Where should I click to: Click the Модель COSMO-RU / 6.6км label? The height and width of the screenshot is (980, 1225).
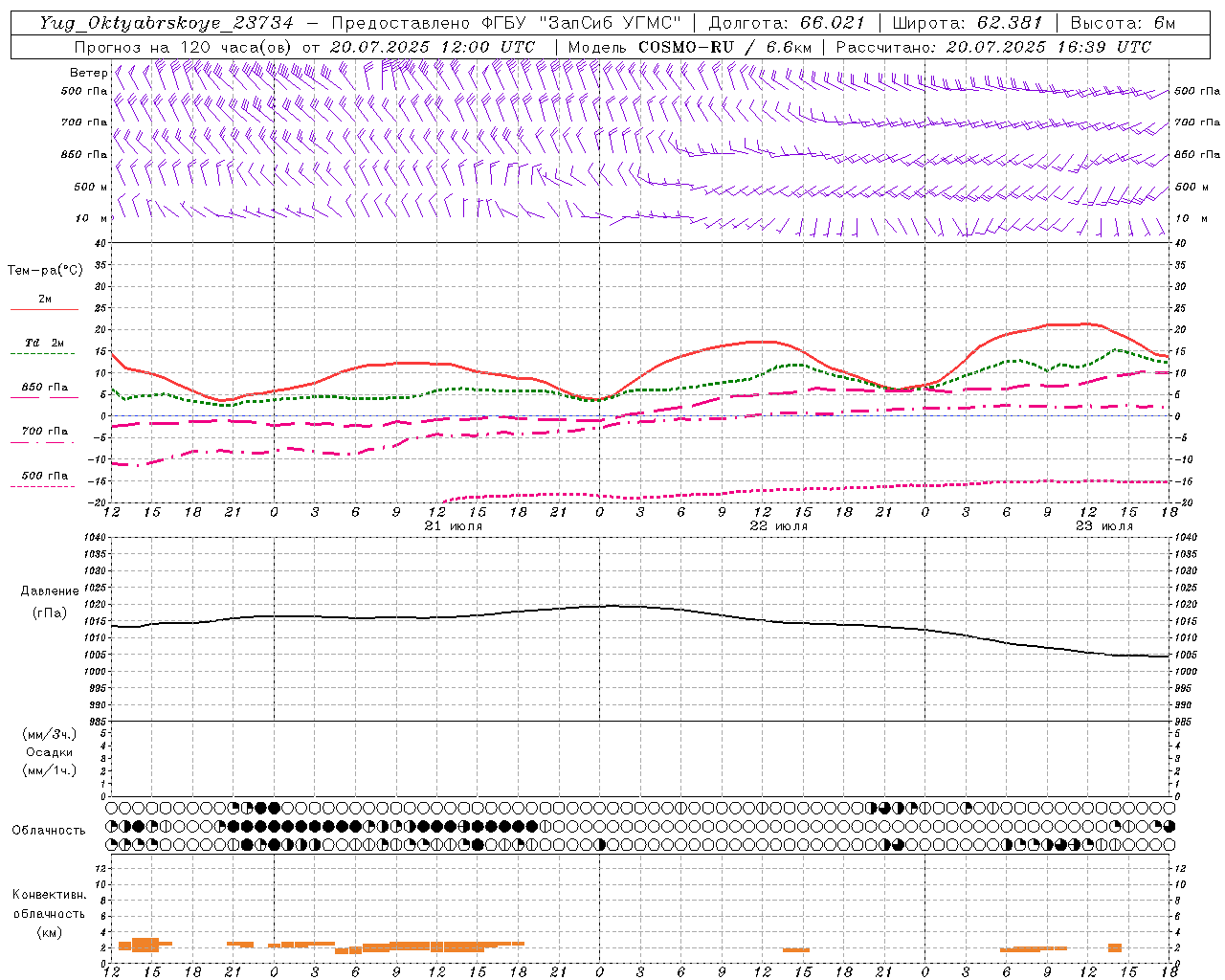(690, 47)
